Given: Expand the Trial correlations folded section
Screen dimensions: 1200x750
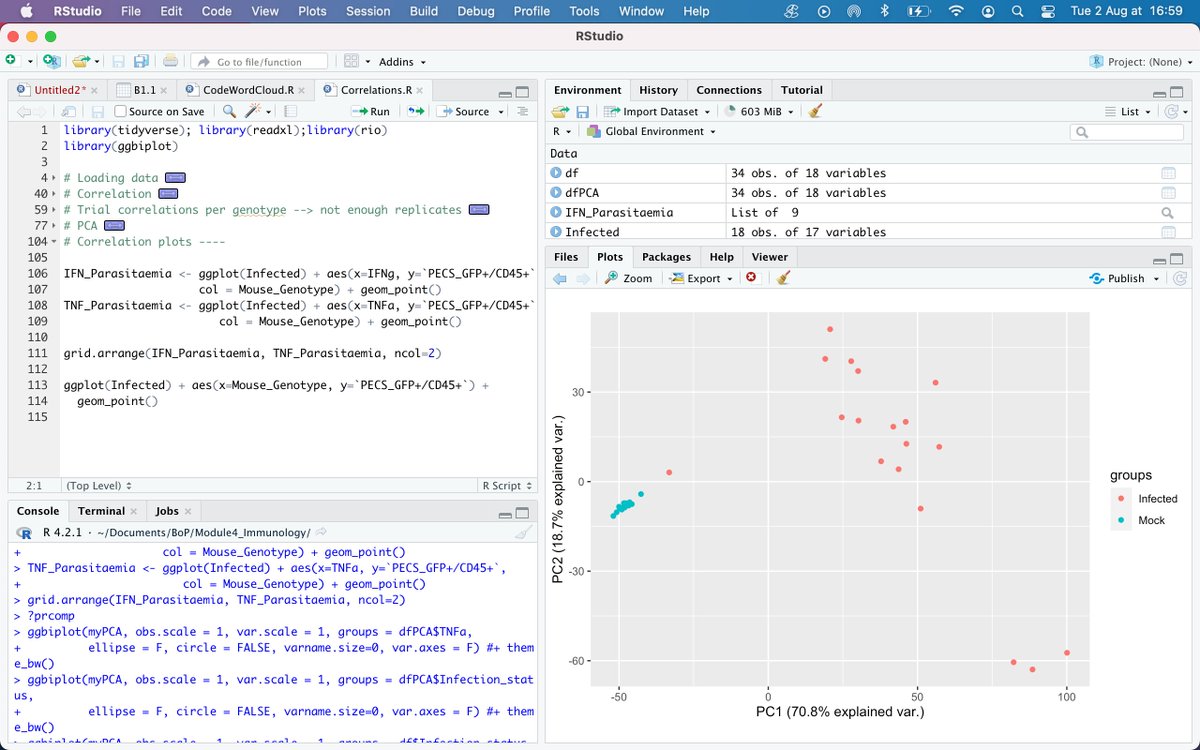Looking at the screenshot, I should coord(479,210).
